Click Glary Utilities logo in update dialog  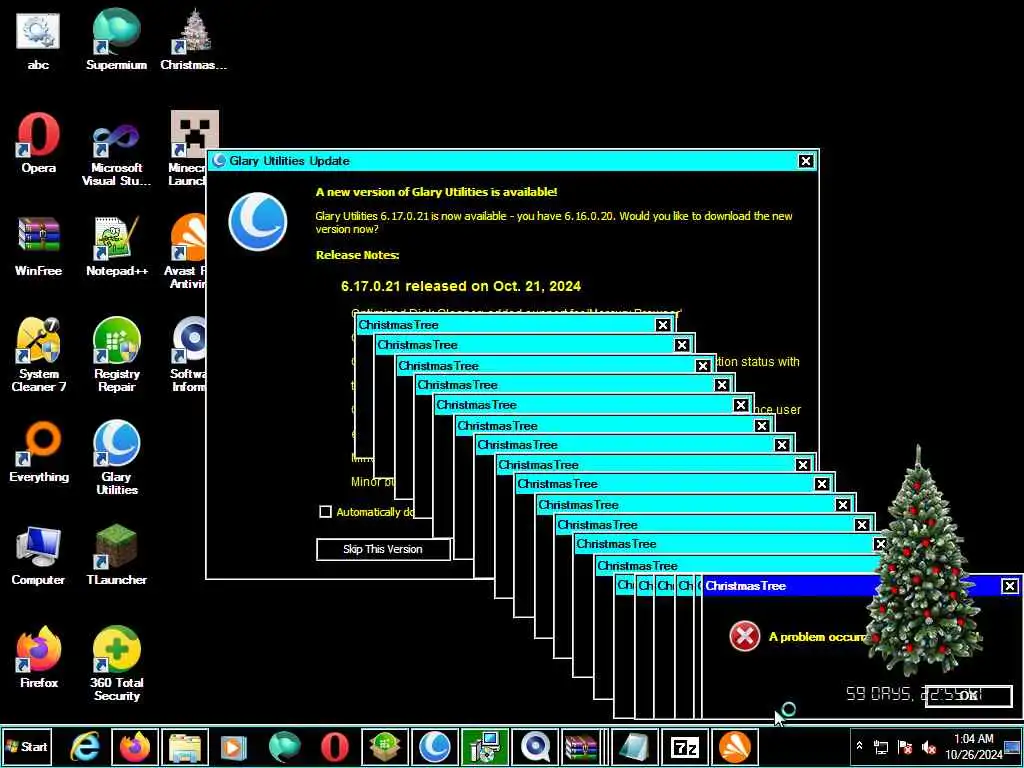(x=257, y=222)
